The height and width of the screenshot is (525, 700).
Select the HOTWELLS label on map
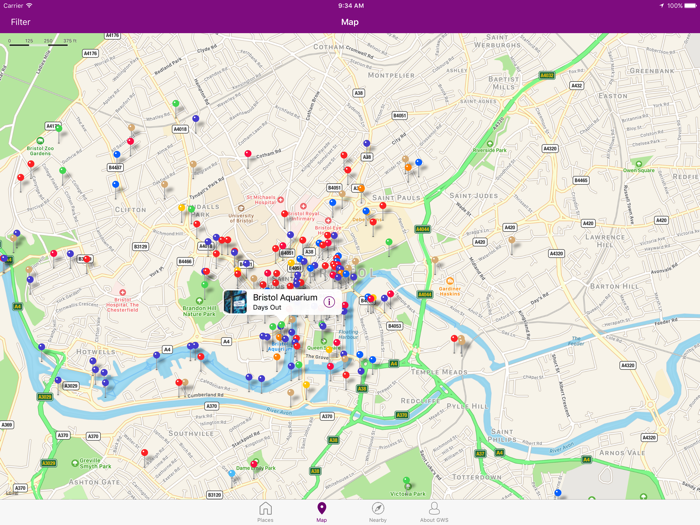coord(96,352)
